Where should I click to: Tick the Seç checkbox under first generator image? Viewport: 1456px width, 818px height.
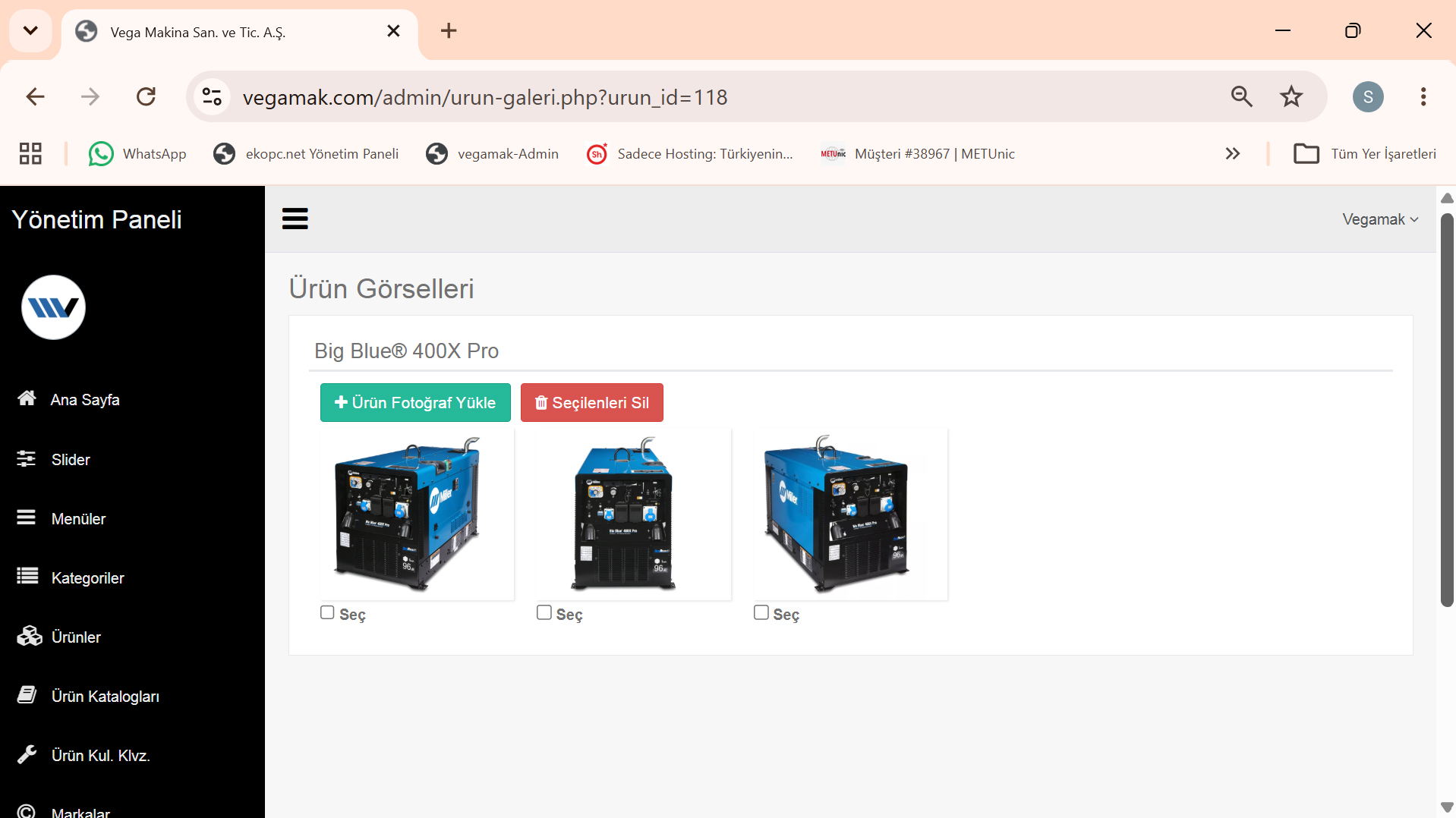coord(327,612)
